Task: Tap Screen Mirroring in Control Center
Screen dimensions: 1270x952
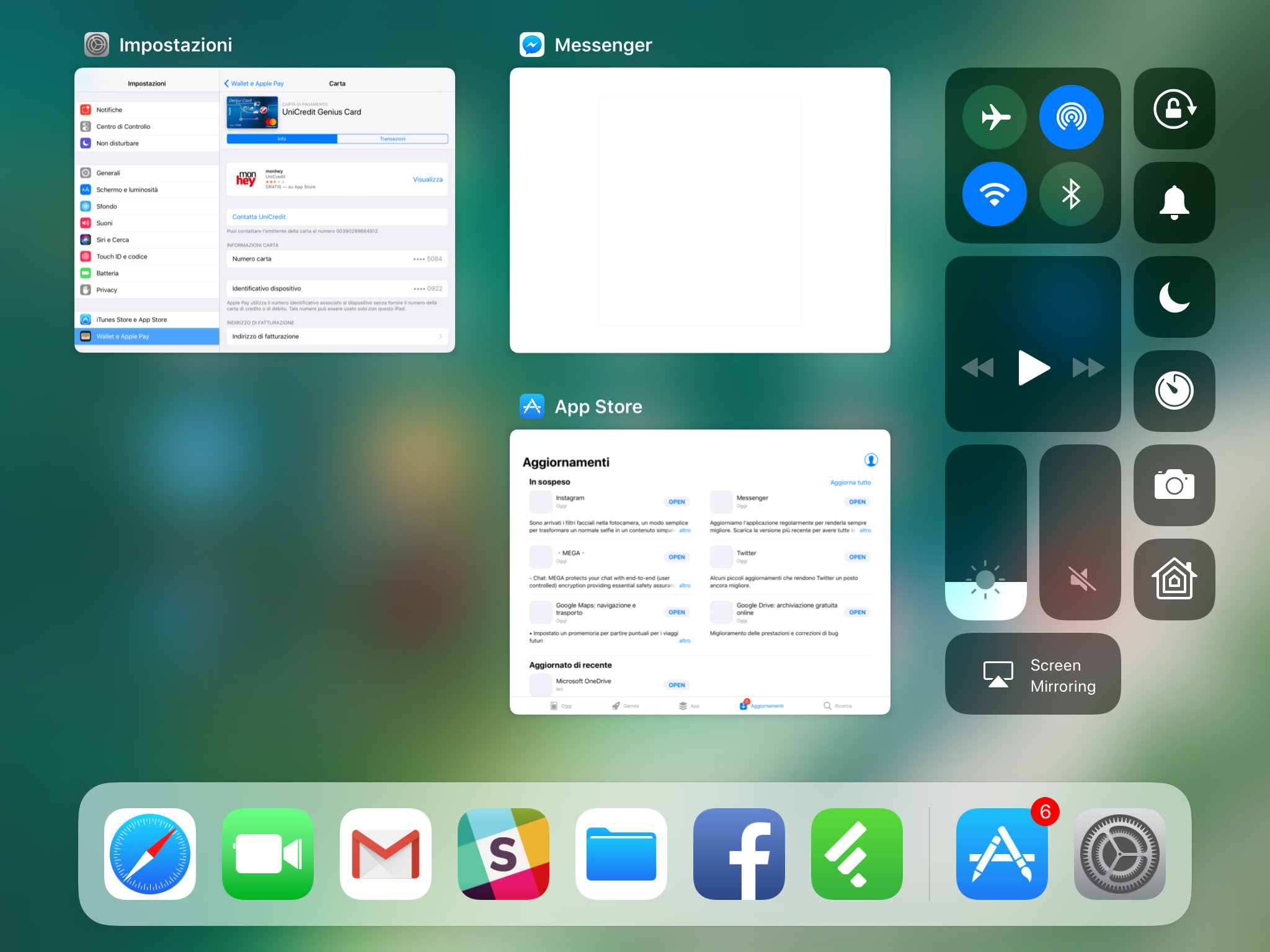Action: point(1032,674)
